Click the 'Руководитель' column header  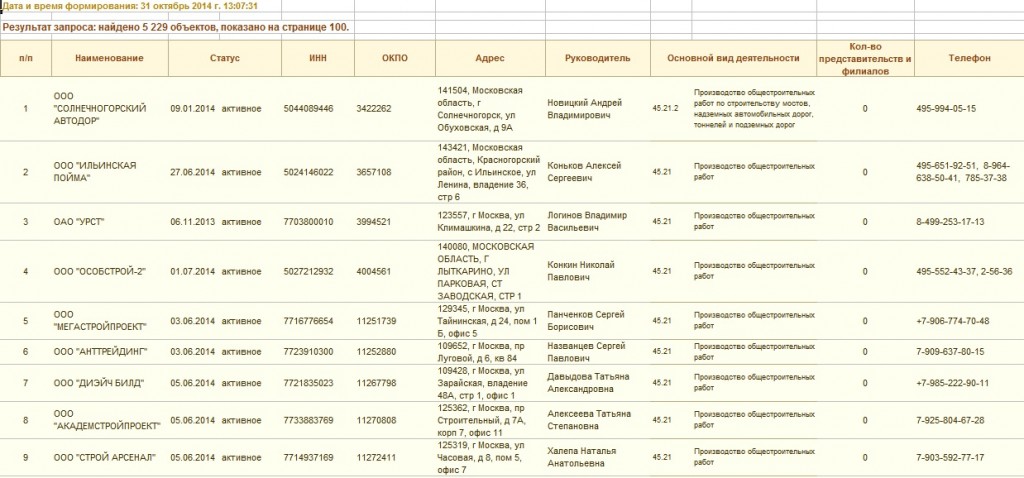click(x=597, y=59)
